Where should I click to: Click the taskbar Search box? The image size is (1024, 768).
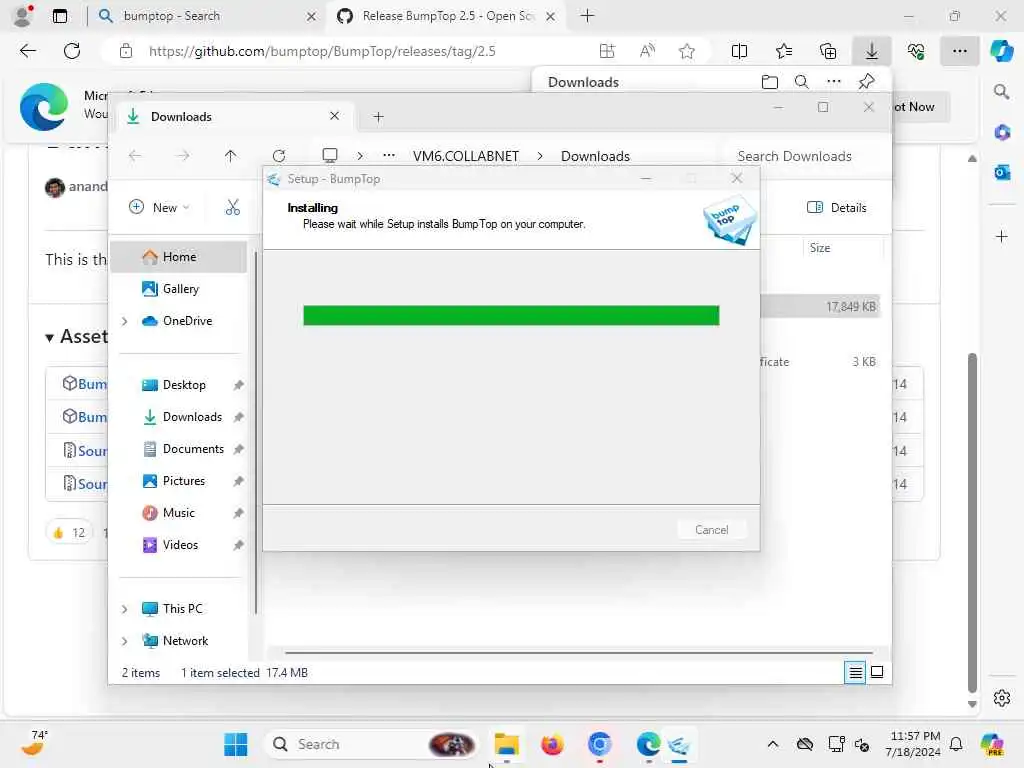pyautogui.click(x=372, y=744)
